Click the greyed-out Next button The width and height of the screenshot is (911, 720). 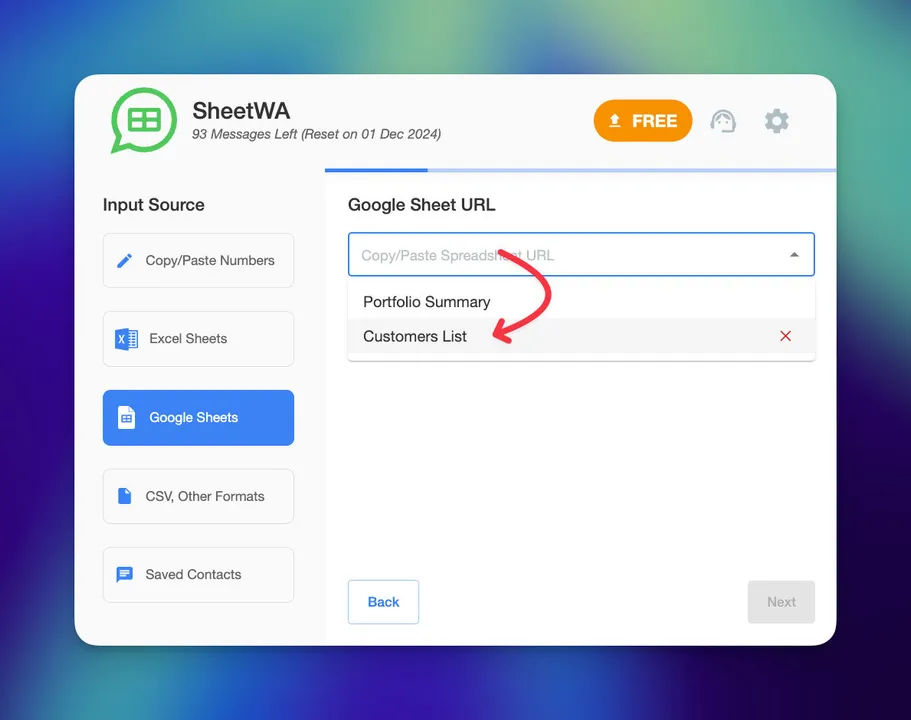tap(781, 602)
